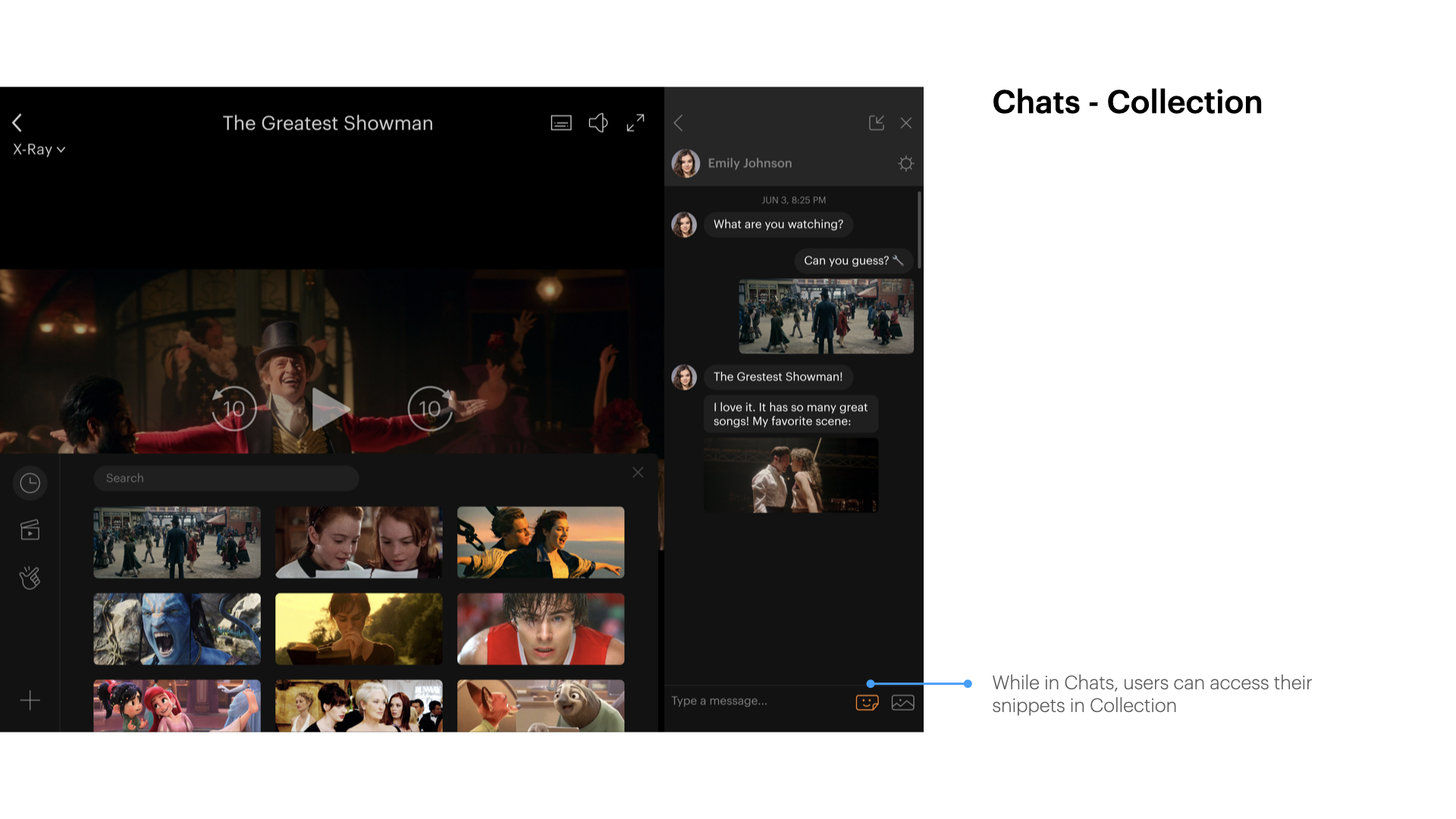Select the Avatar blue face snippet
The image size is (1456, 819).
click(177, 629)
